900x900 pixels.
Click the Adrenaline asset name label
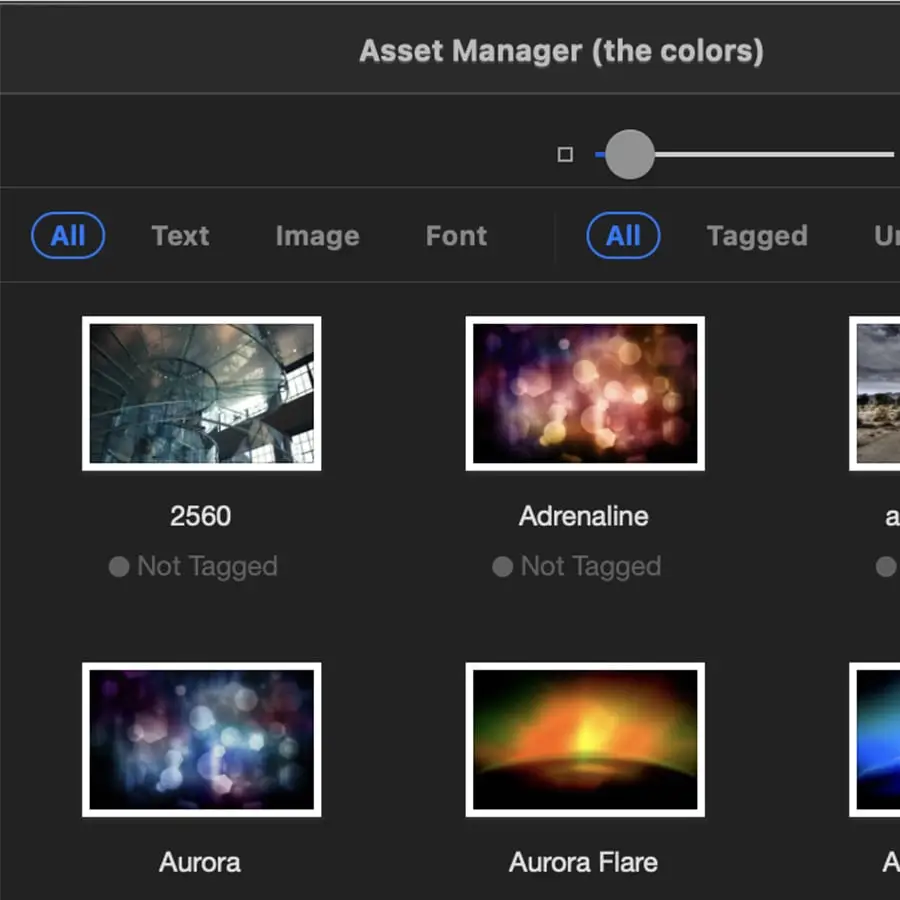(x=584, y=516)
